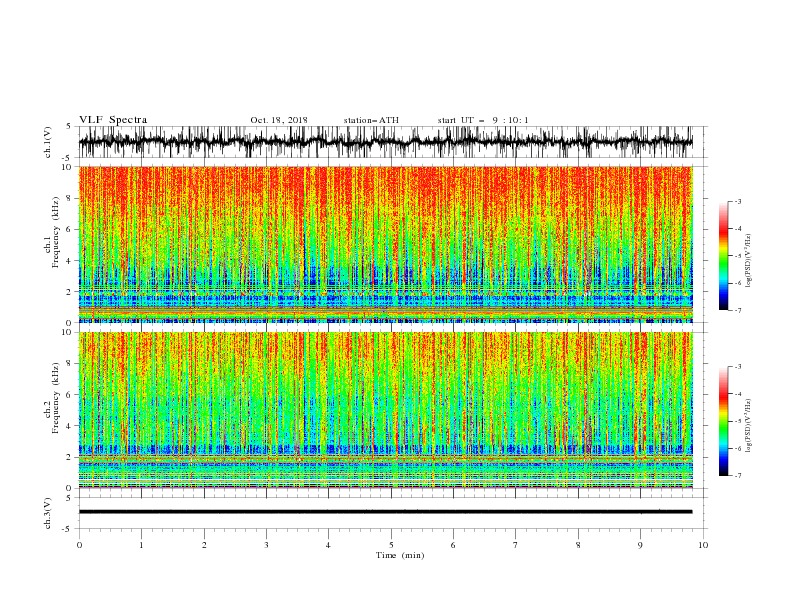Click the "-7" value on ch.1 colorbar
Screen dimensions: 792x612
pyautogui.click(x=738, y=310)
